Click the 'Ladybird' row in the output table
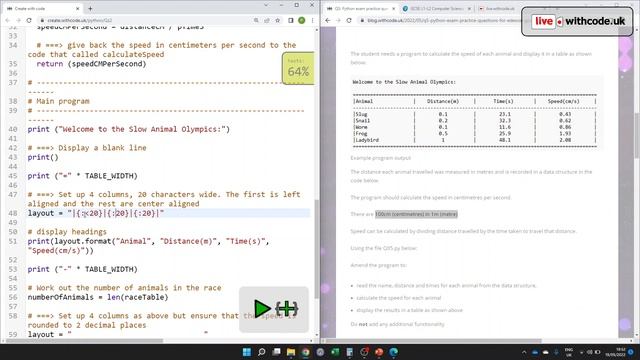Screen dimensions: 640x360 click(x=474, y=140)
